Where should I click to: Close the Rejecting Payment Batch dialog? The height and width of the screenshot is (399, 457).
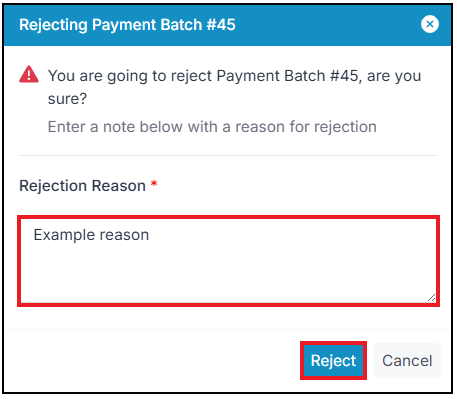coord(430,24)
